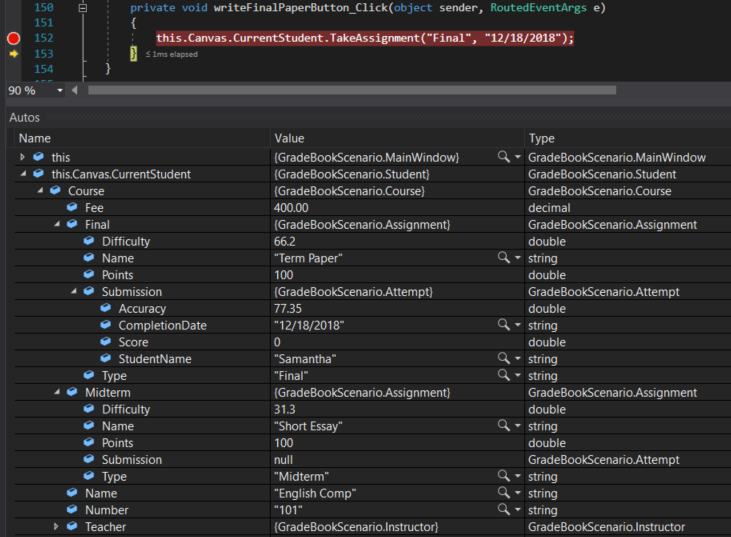The width and height of the screenshot is (731, 537).
Task: Click the property icon beside Accuracy
Action: tap(106, 308)
